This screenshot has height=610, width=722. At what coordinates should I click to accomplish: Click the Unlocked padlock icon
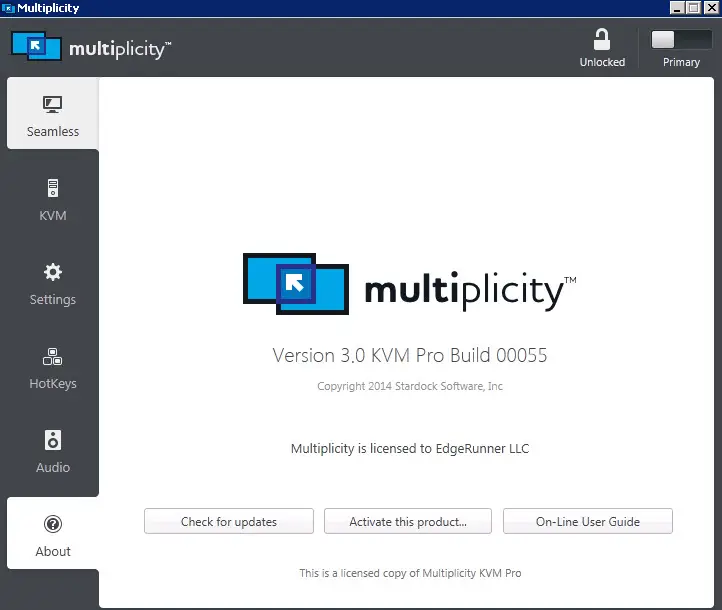click(x=602, y=40)
